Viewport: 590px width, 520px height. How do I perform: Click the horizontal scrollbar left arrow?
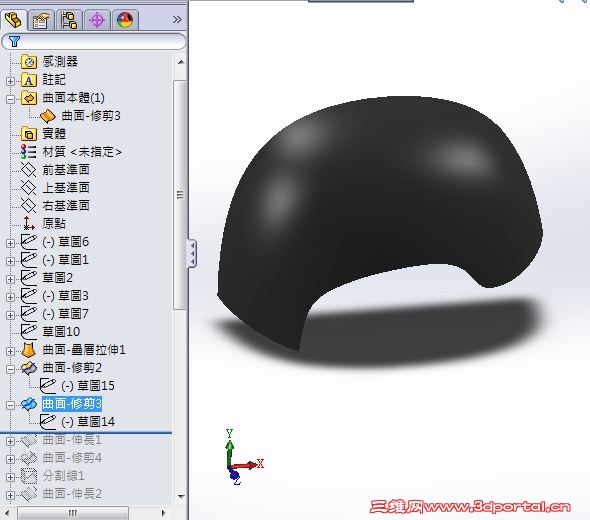[7, 513]
